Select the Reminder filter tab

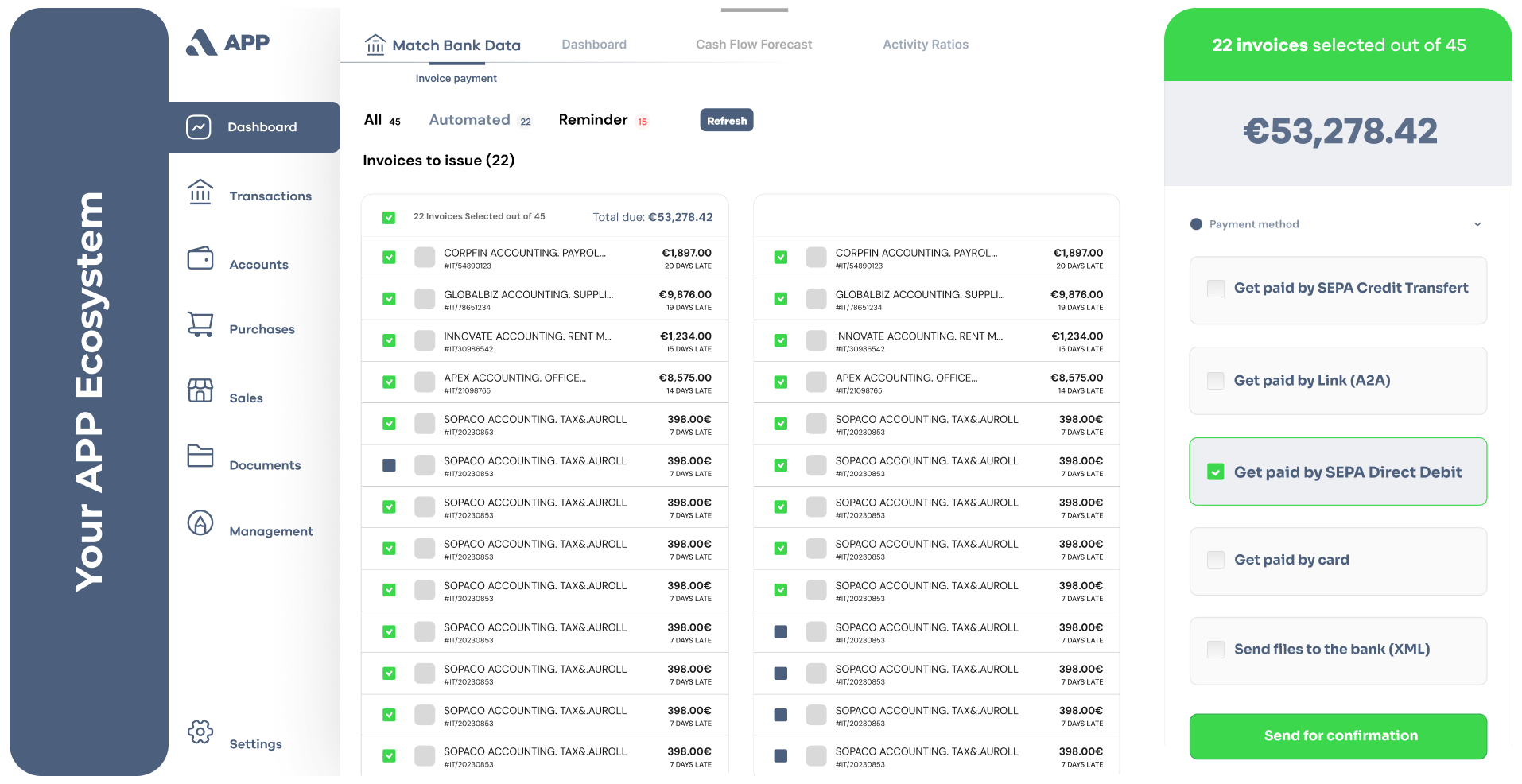coord(593,120)
